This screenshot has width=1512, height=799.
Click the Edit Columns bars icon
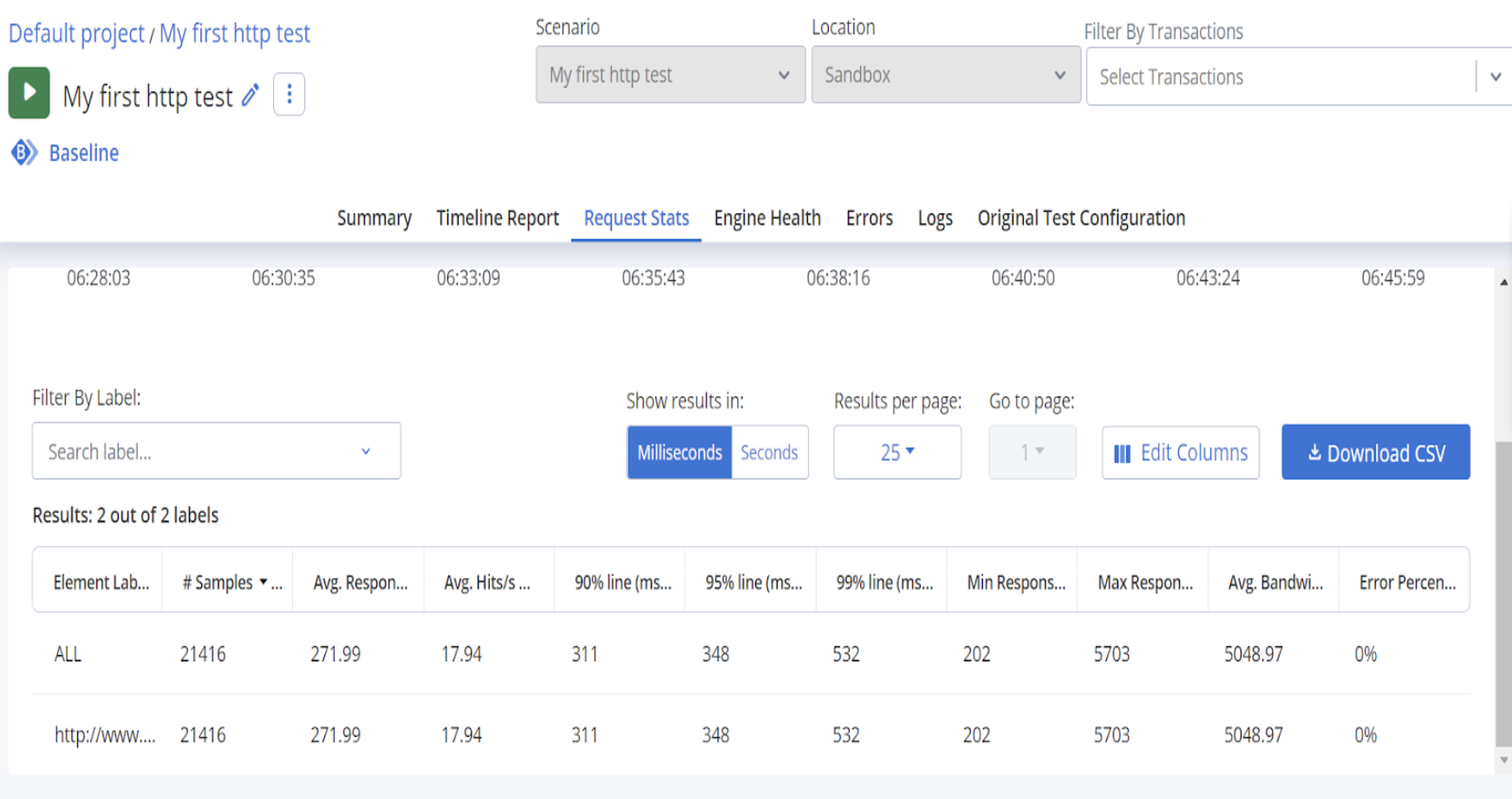[1122, 453]
